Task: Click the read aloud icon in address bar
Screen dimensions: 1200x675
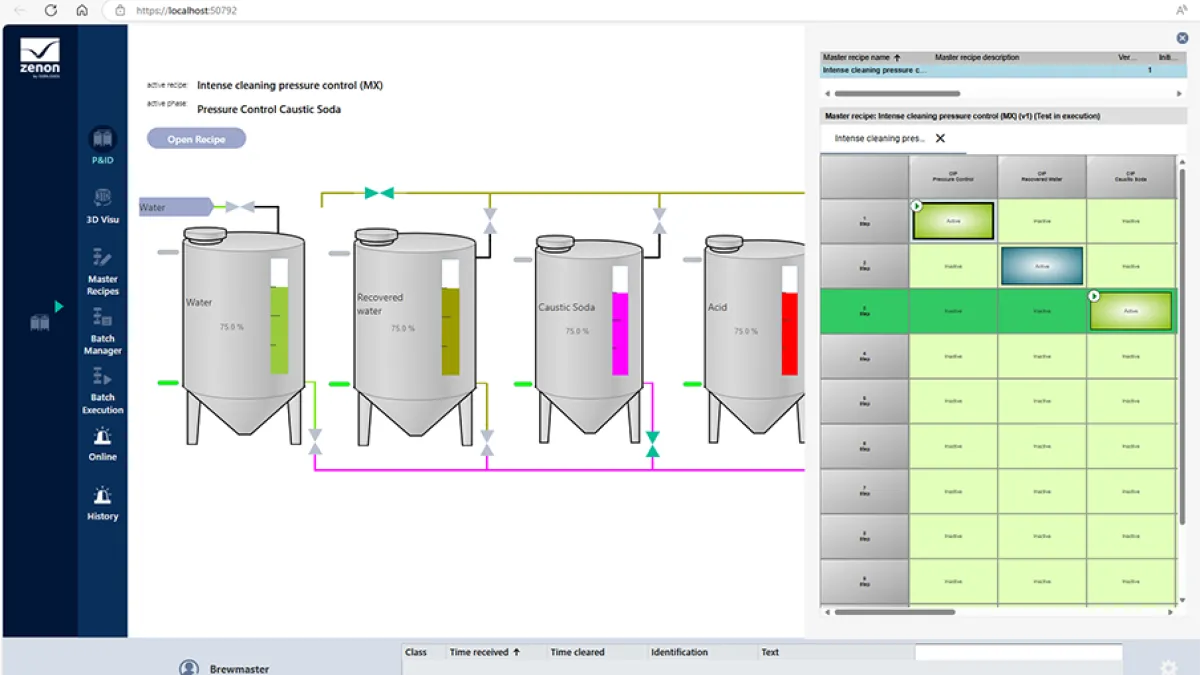Action: click(x=1181, y=10)
